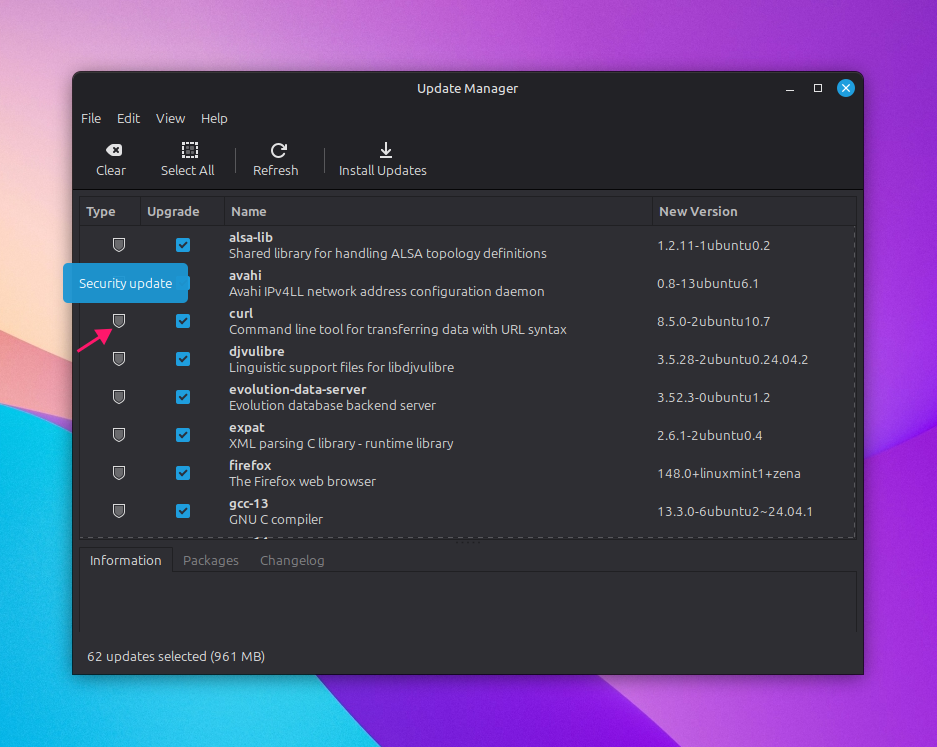Open the Edit menu
This screenshot has width=937, height=747.
tap(128, 118)
